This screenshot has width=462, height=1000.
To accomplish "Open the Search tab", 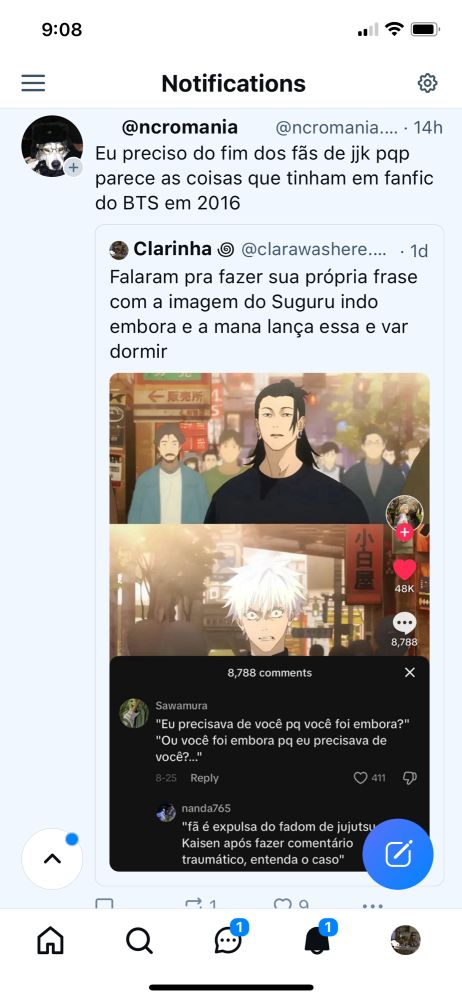I will click(138, 940).
